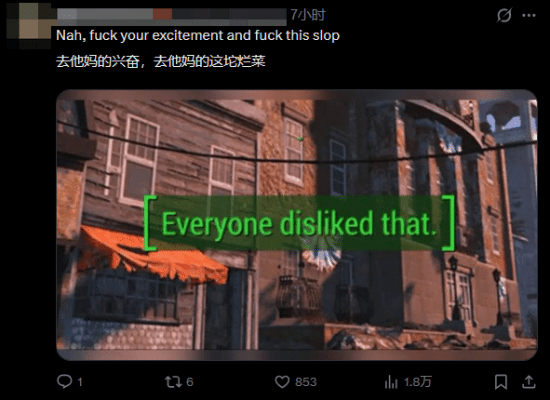
Task: Click the English post text starting with Nah
Action: (198, 35)
